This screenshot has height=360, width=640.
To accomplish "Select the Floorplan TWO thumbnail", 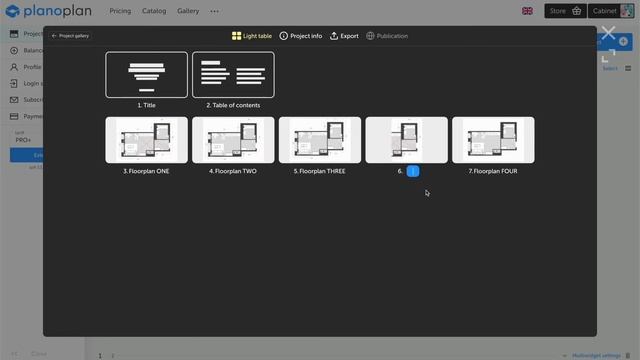I will coord(233,140).
